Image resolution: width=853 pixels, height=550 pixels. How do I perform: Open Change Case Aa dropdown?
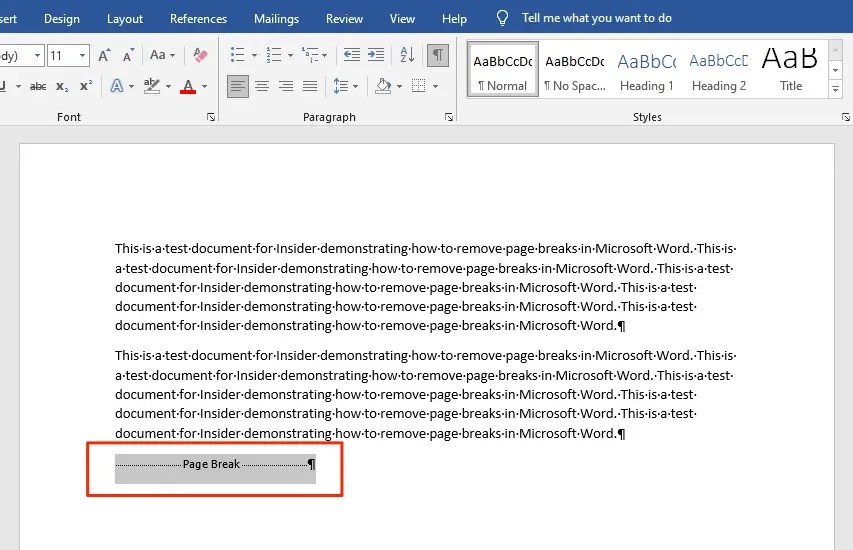(162, 55)
